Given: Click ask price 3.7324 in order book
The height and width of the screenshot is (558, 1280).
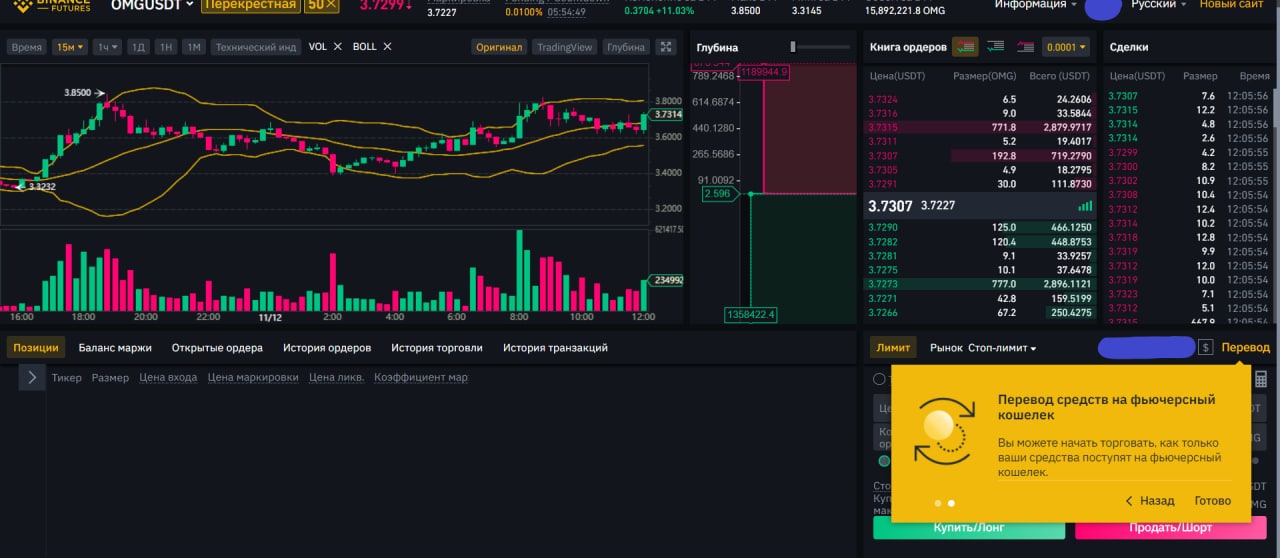Looking at the screenshot, I should pyautogui.click(x=883, y=100).
